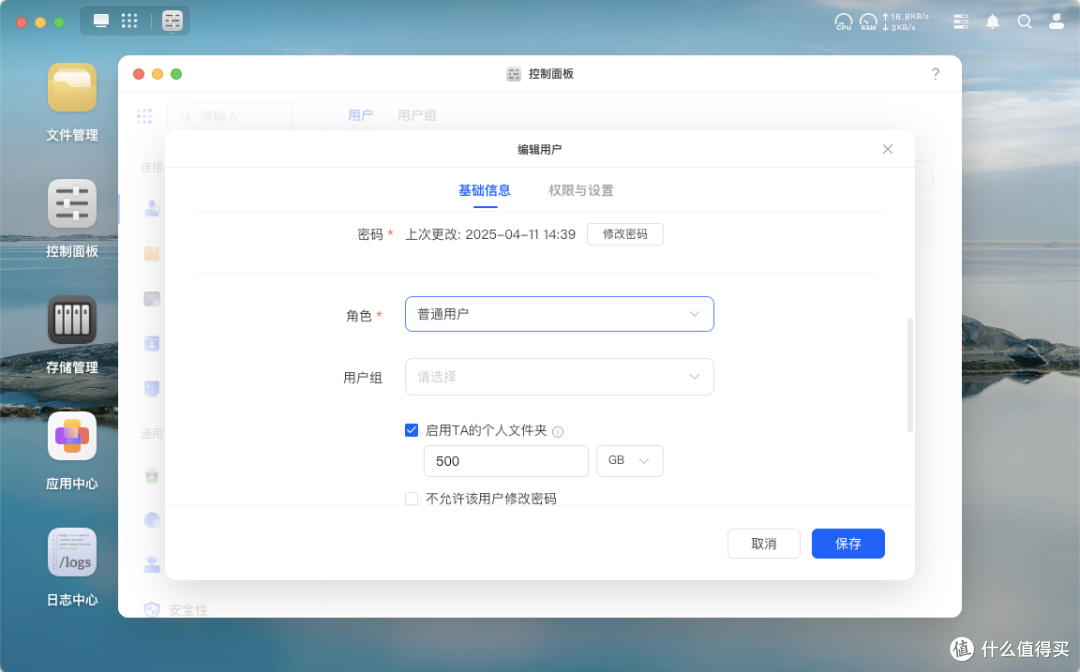
Task: Open the top bar search icon
Action: point(1024,22)
